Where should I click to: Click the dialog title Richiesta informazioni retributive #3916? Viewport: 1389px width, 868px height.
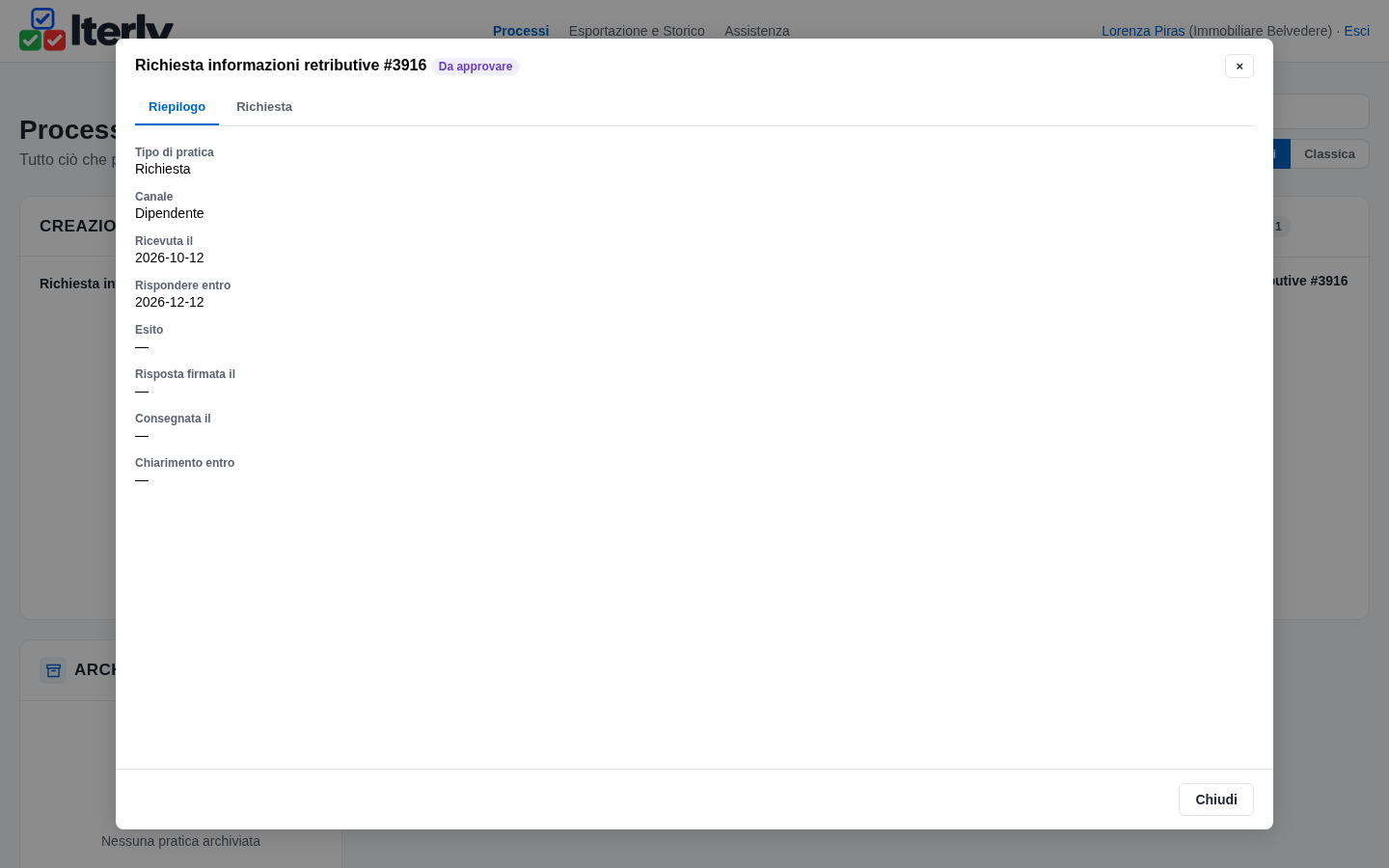[x=281, y=66]
